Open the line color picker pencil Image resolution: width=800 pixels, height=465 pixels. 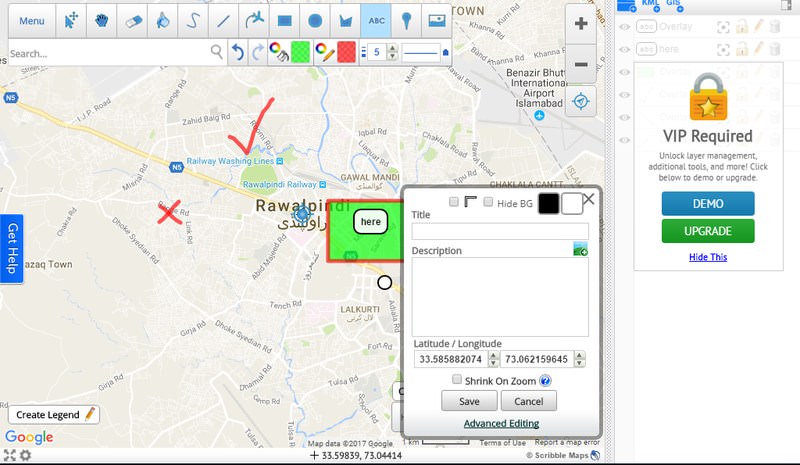(x=324, y=52)
